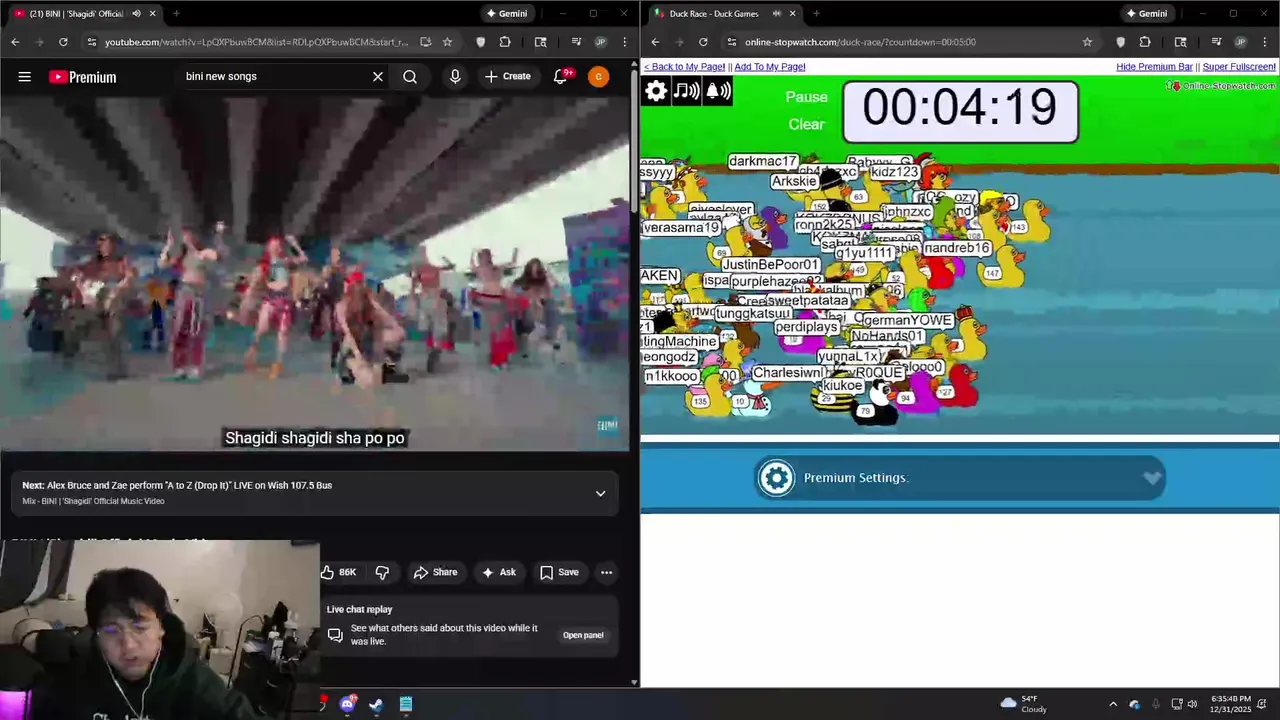Image resolution: width=1280 pixels, height=720 pixels.
Task: Open more actions ellipsis under the video
Action: pyautogui.click(x=606, y=572)
